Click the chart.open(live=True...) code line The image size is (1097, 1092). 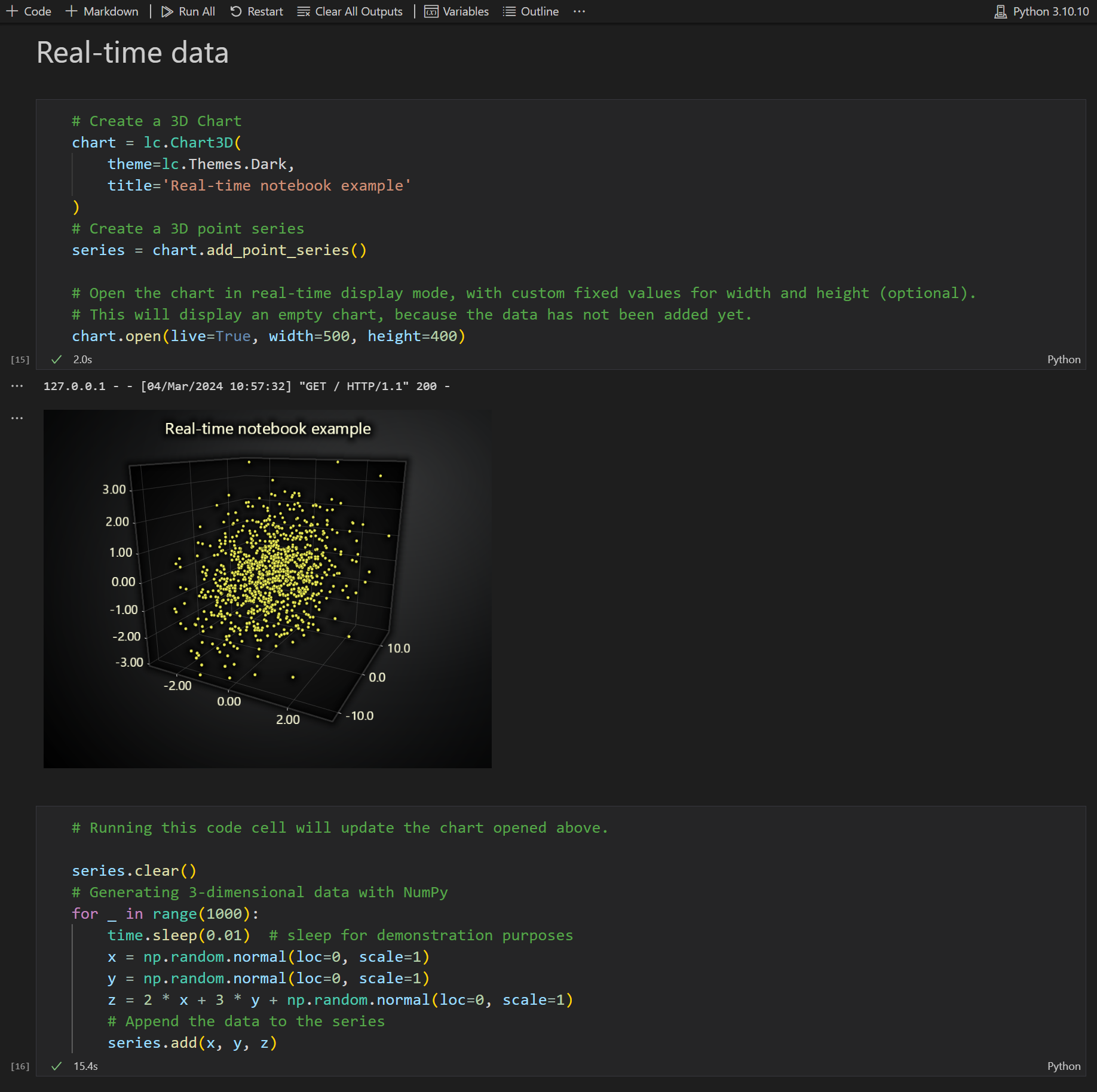pos(269,336)
